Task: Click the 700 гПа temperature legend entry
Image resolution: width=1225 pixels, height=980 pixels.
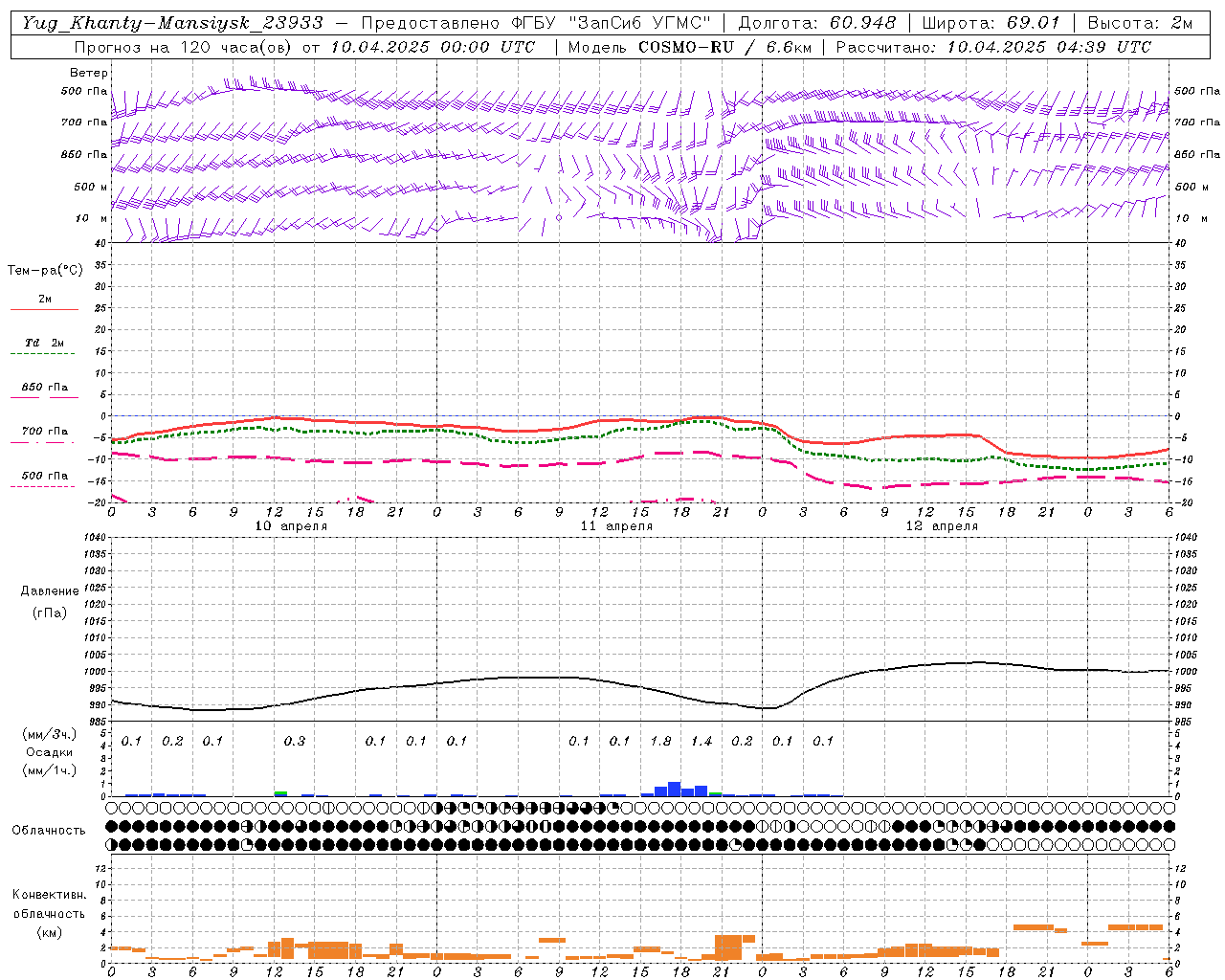Action: 45,432
